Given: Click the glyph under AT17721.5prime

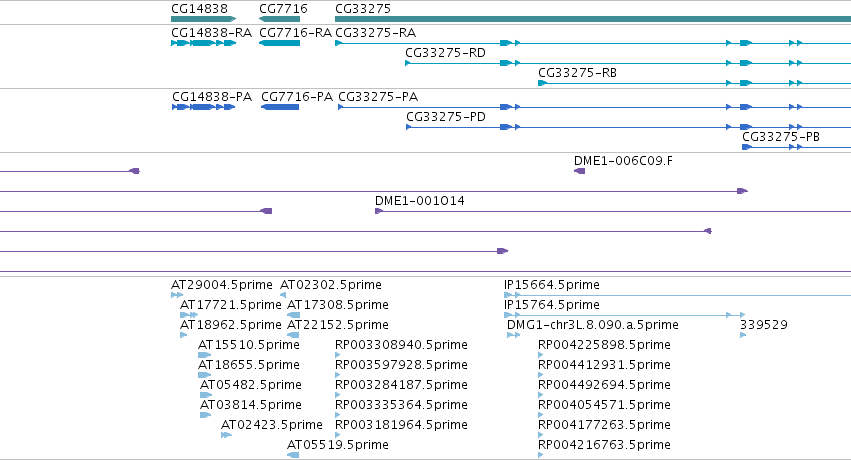Looking at the screenshot, I should 189,315.
